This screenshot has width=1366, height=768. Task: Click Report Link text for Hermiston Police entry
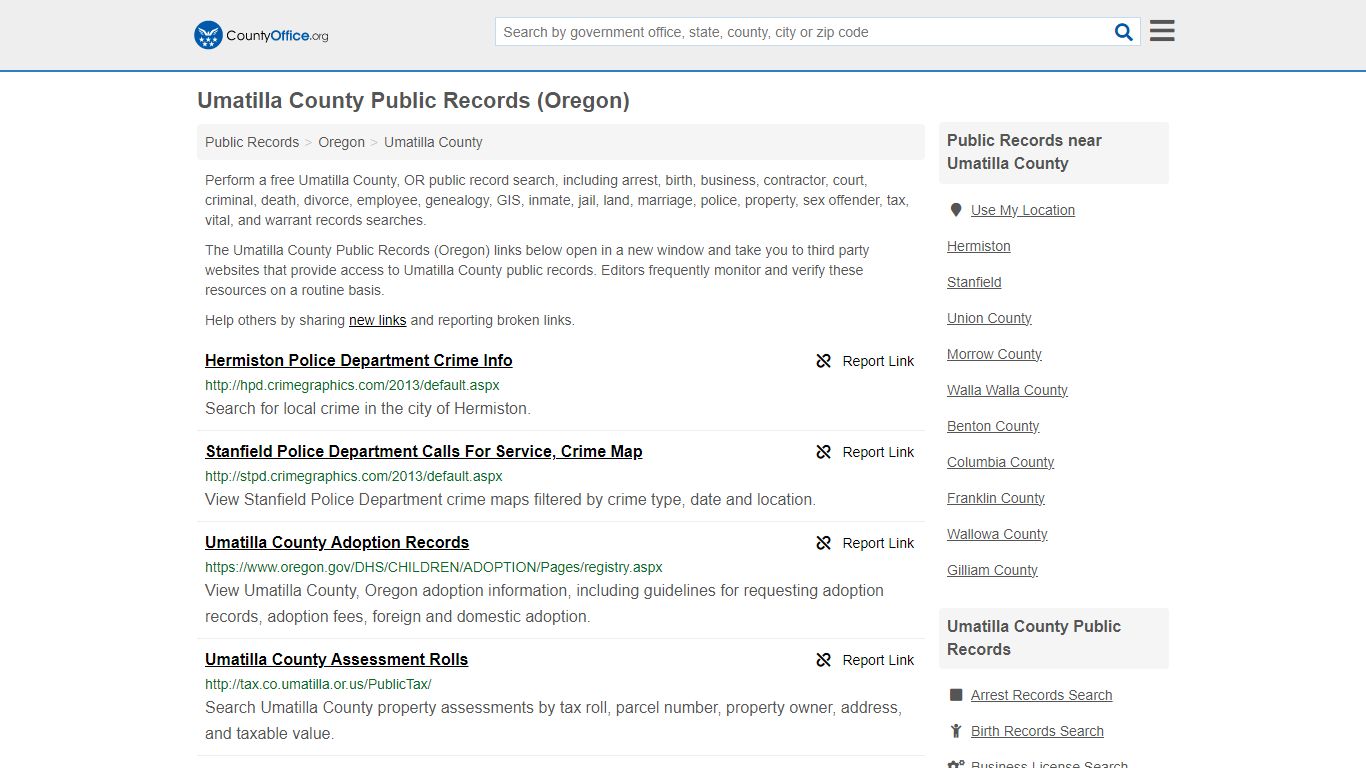[x=878, y=361]
